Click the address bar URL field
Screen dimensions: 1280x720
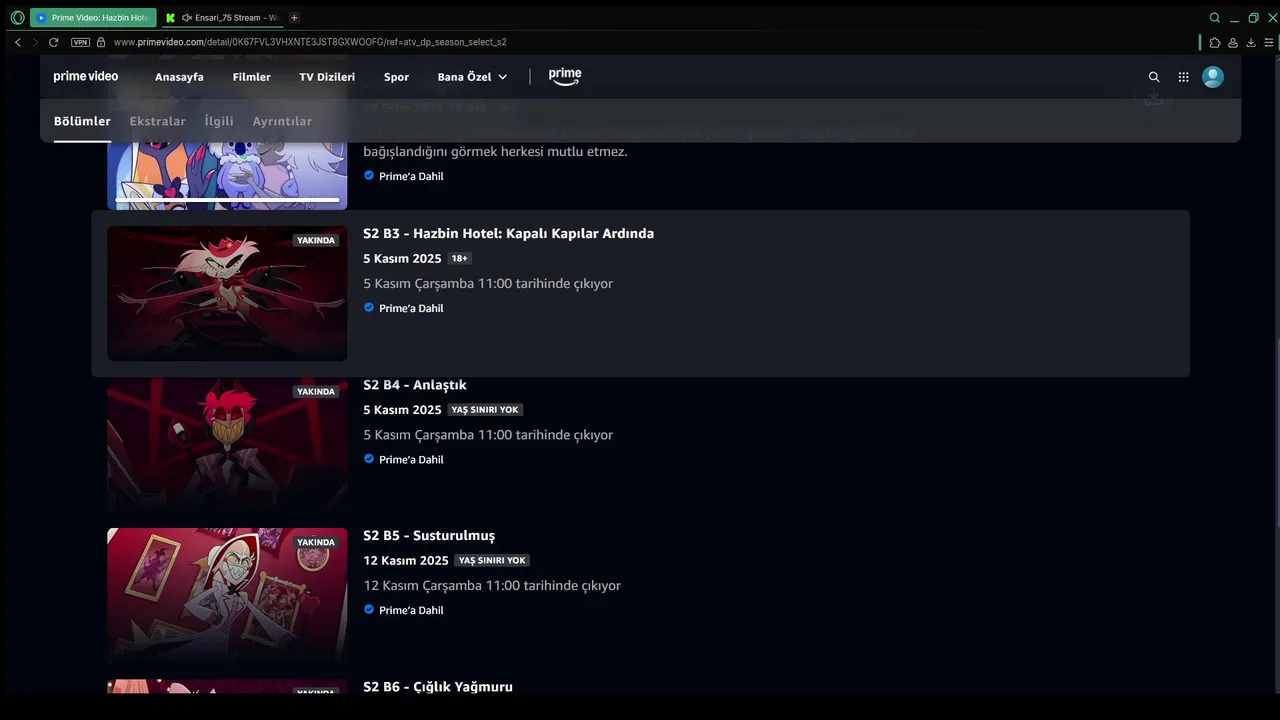(310, 42)
